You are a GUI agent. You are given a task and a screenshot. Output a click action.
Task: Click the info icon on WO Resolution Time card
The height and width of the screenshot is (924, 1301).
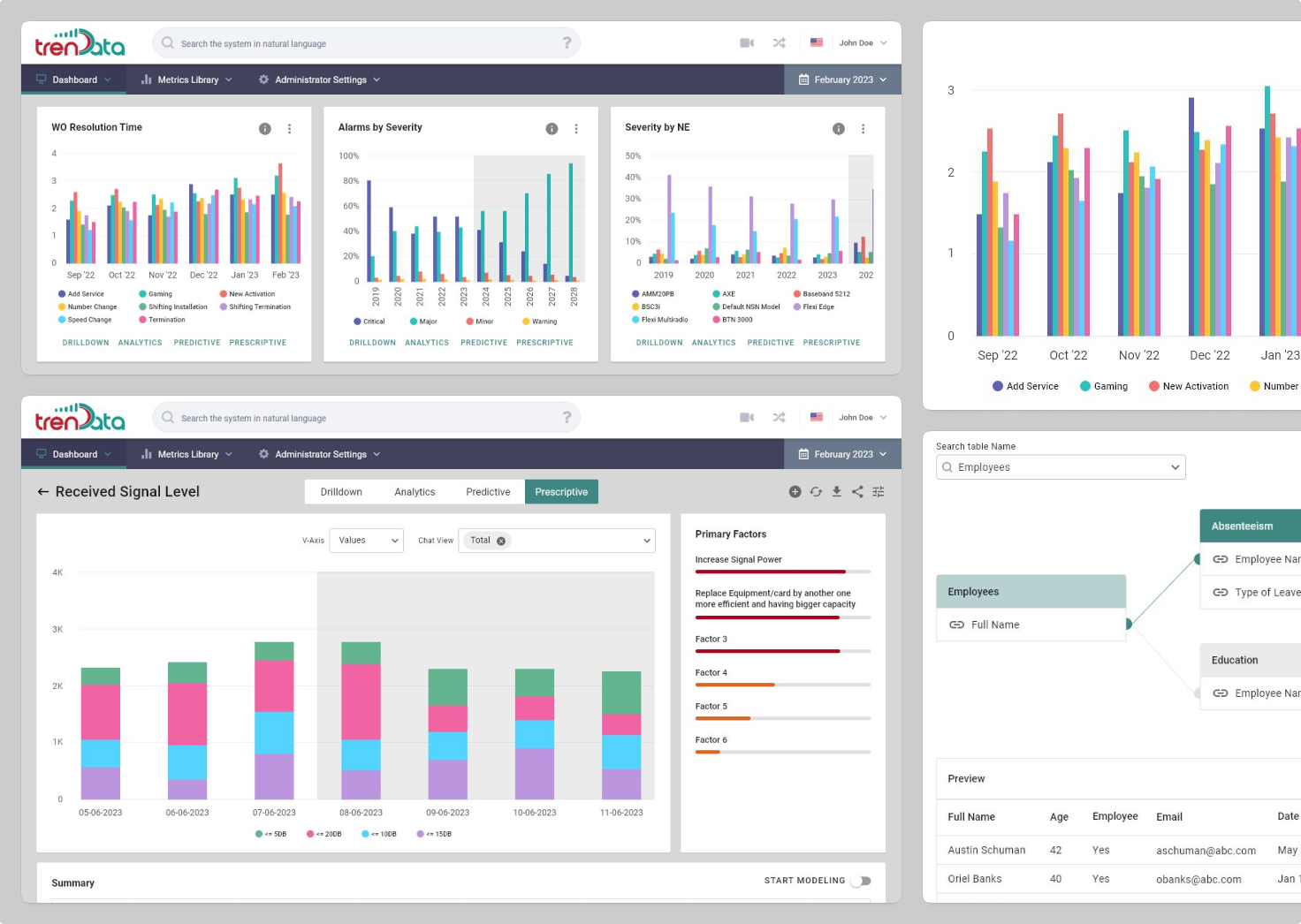coord(264,129)
